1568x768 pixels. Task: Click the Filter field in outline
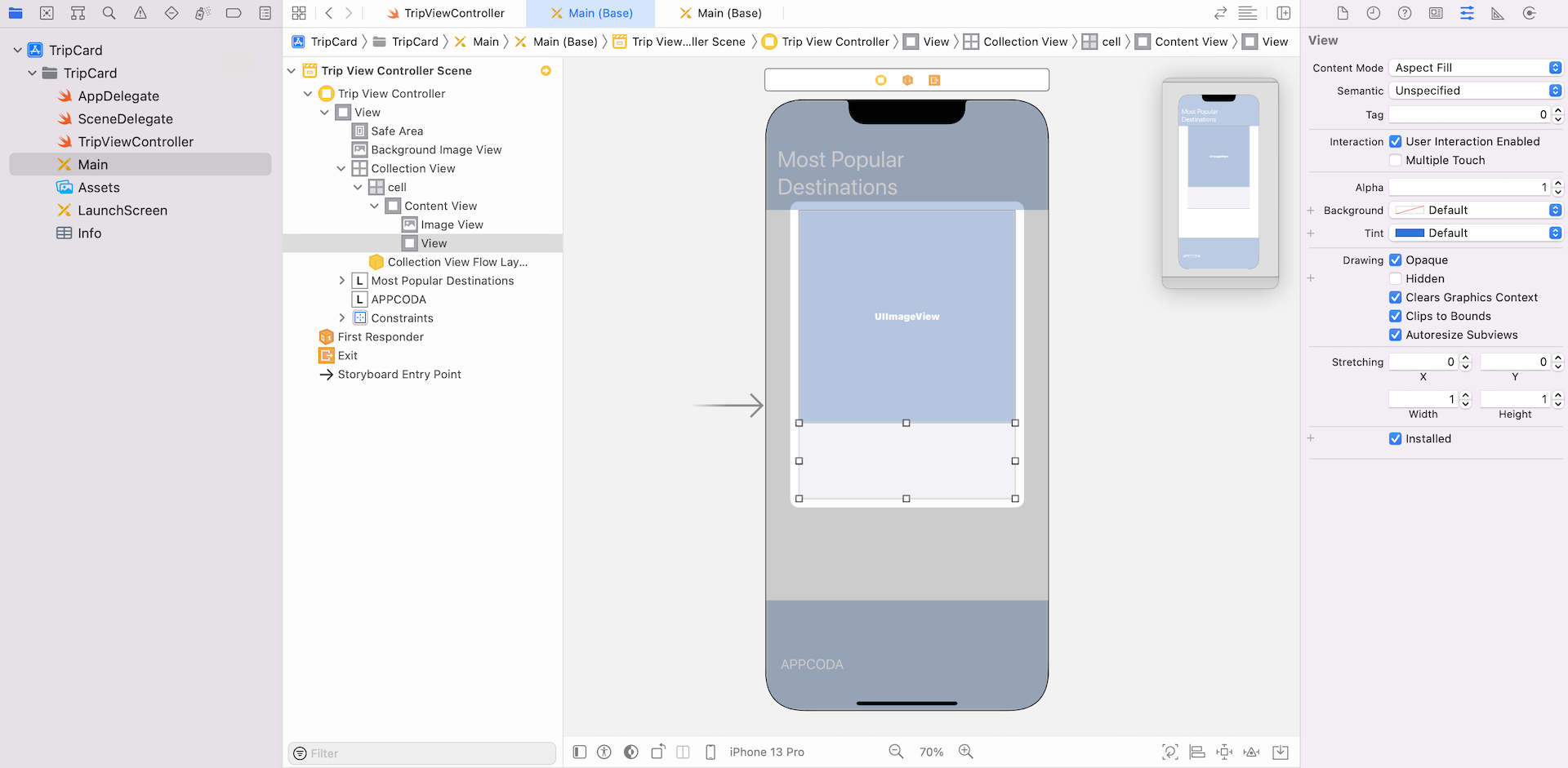pos(425,753)
